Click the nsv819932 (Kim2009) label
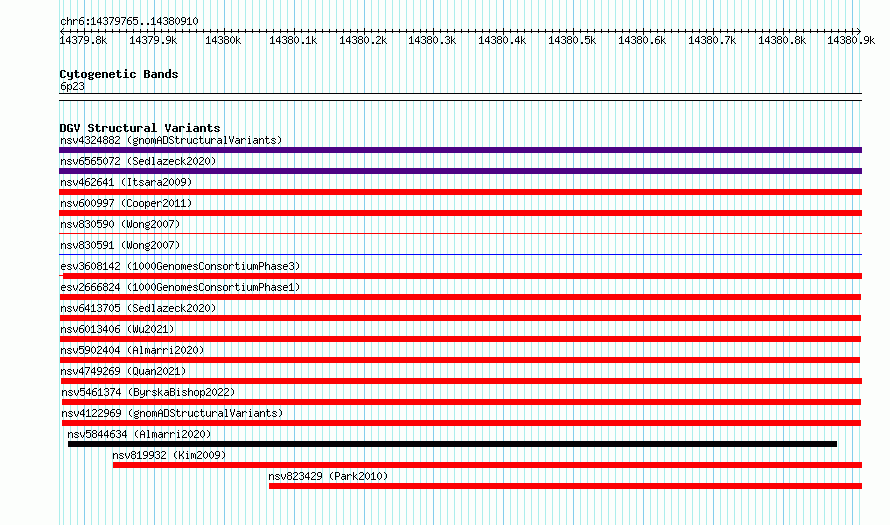Image resolution: width=890 pixels, height=525 pixels. point(169,455)
